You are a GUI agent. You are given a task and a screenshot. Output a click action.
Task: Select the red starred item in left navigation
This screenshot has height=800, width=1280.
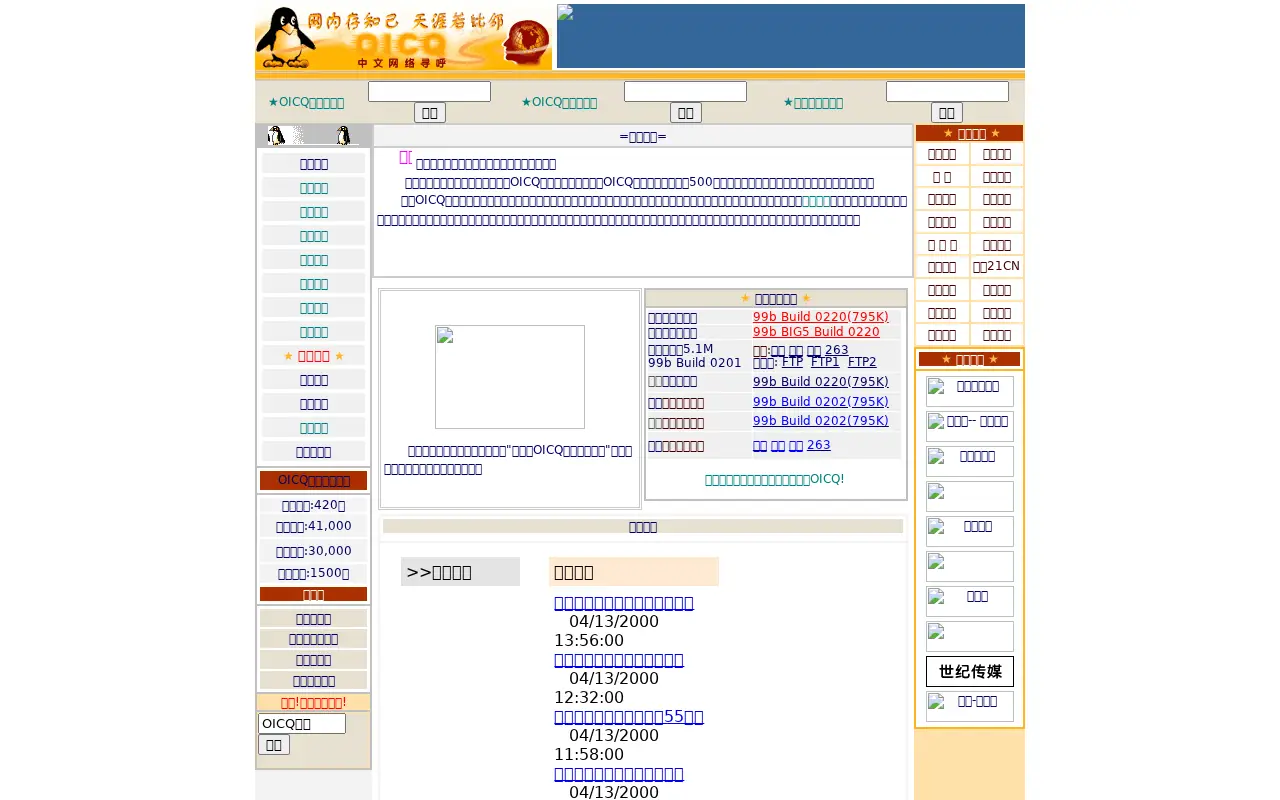314,356
